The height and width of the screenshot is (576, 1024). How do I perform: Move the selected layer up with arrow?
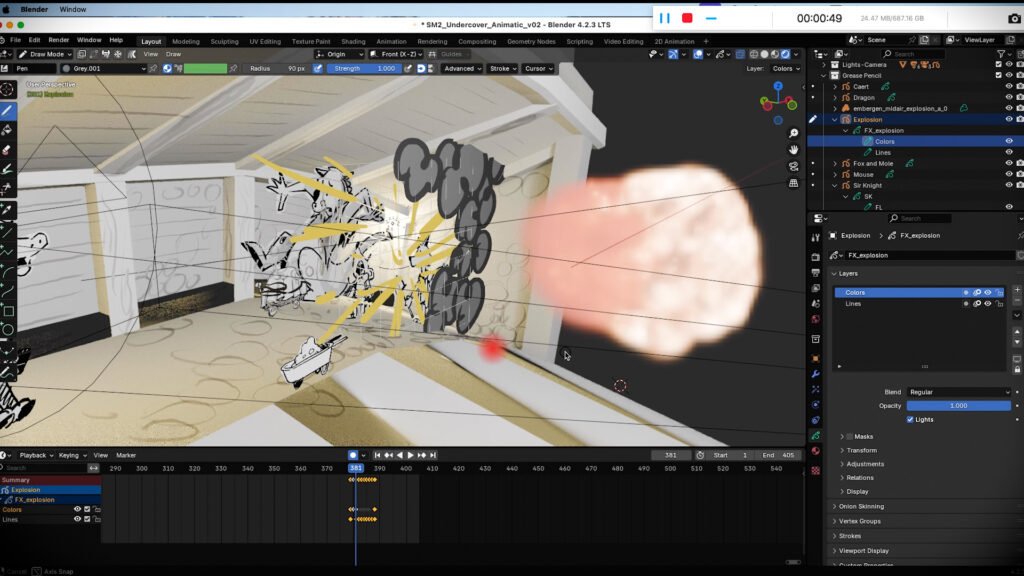[1017, 331]
